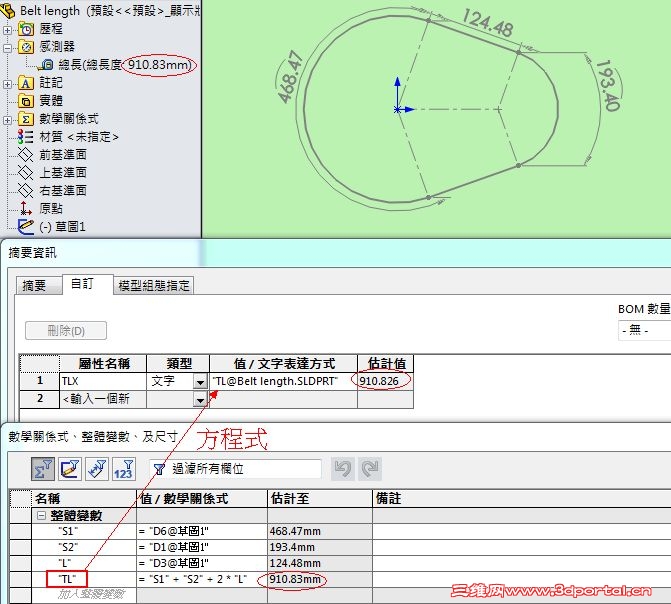Open the type dropdown in row 2

pyautogui.click(x=200, y=399)
